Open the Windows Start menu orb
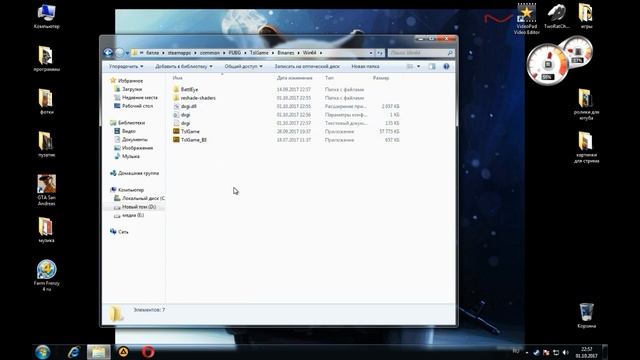Image resolution: width=640 pixels, height=360 pixels. pyautogui.click(x=42, y=352)
